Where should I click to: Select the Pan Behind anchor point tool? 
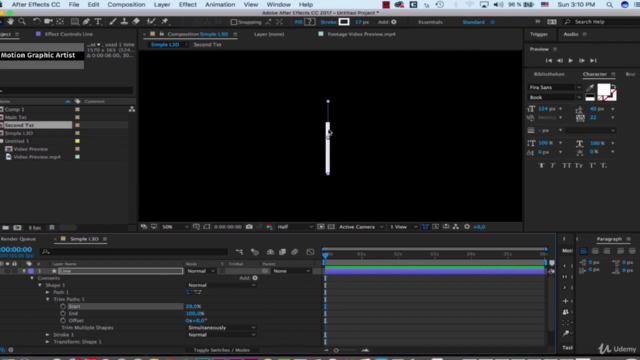[x=60, y=22]
